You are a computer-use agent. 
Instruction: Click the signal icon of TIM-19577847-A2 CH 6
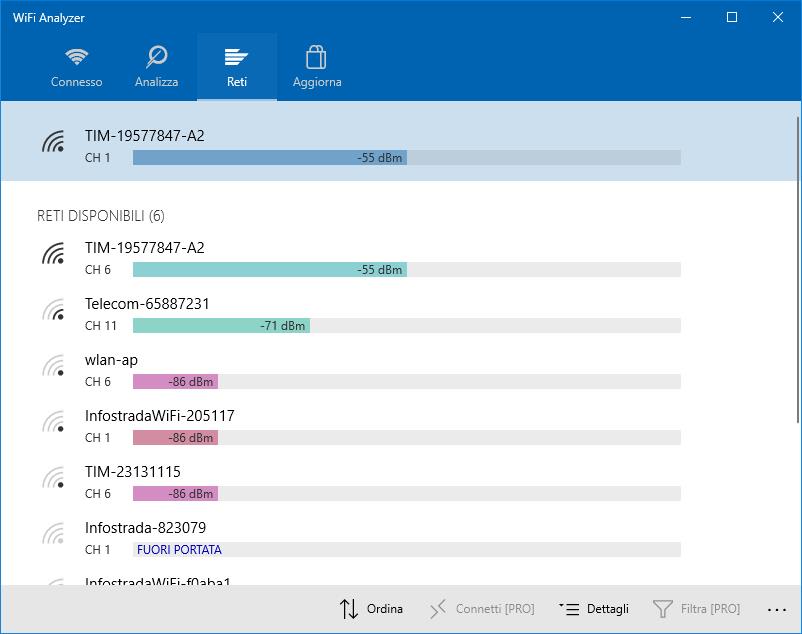coord(53,254)
